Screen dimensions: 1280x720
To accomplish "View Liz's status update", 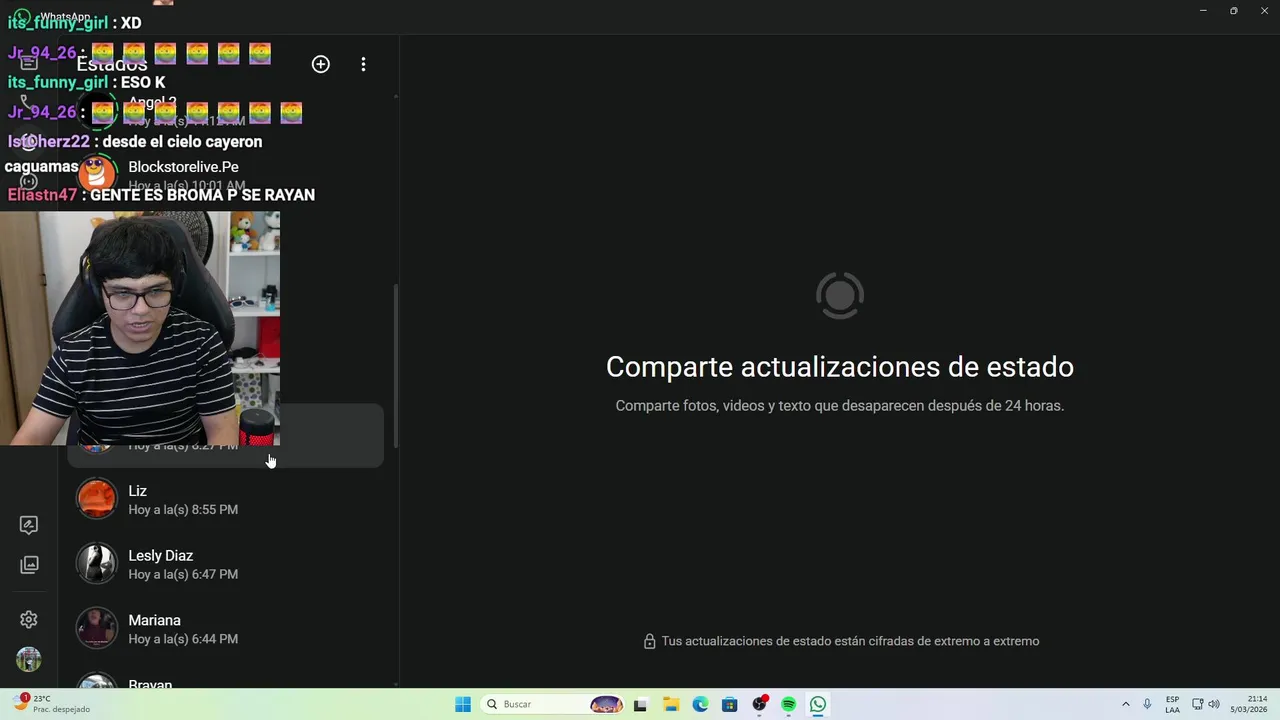I will point(226,499).
